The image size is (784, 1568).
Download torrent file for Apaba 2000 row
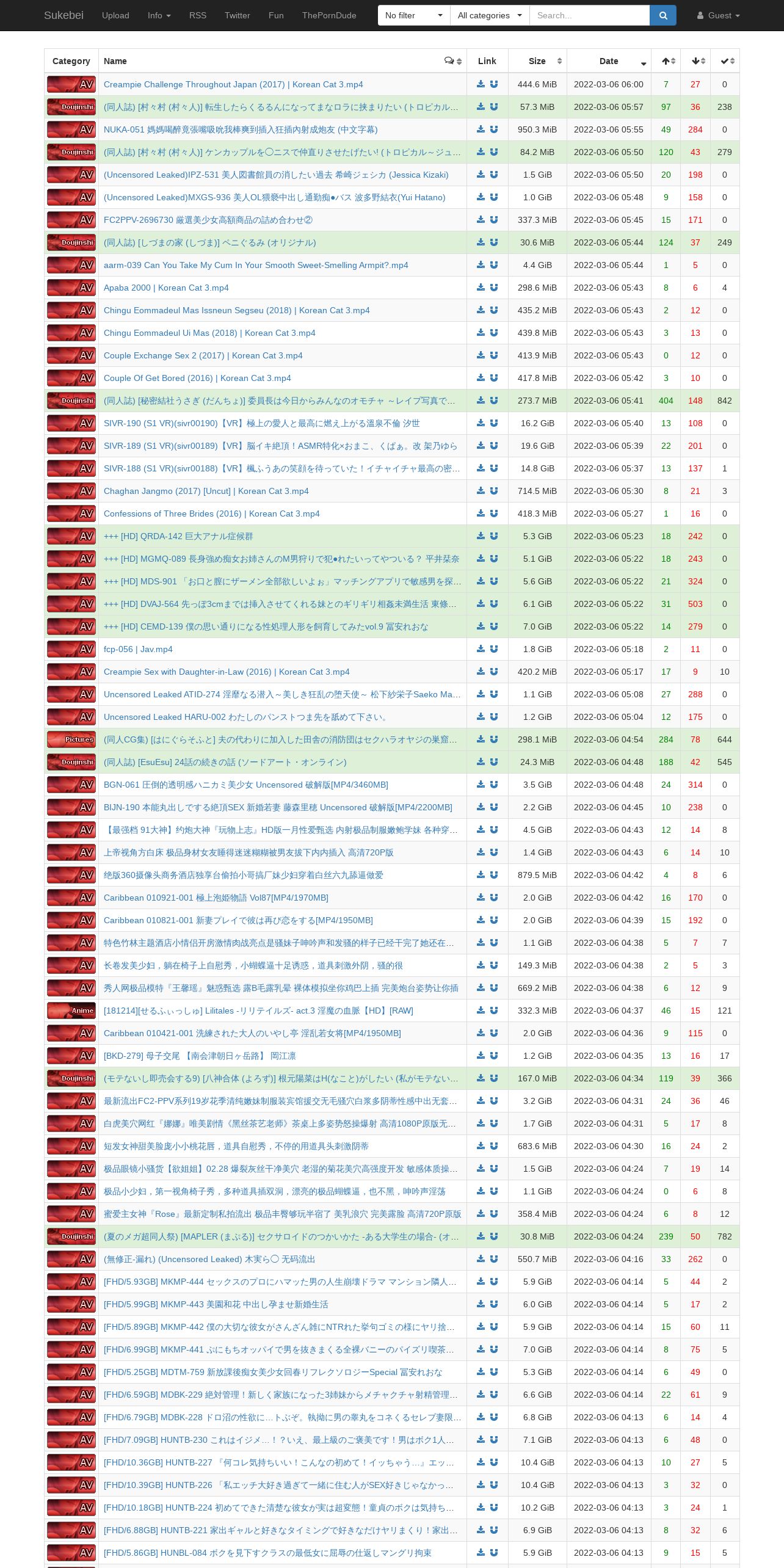coord(481,288)
